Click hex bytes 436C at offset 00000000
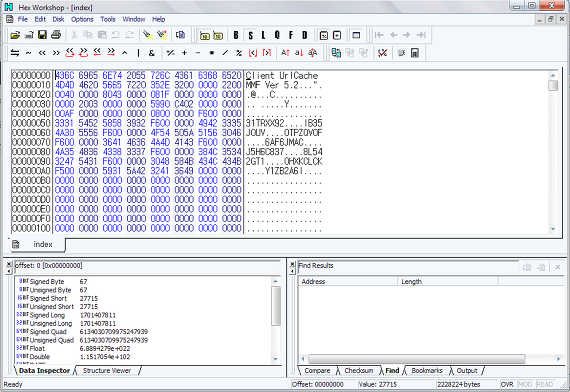Viewport: 570px width, 392px height. pos(65,76)
